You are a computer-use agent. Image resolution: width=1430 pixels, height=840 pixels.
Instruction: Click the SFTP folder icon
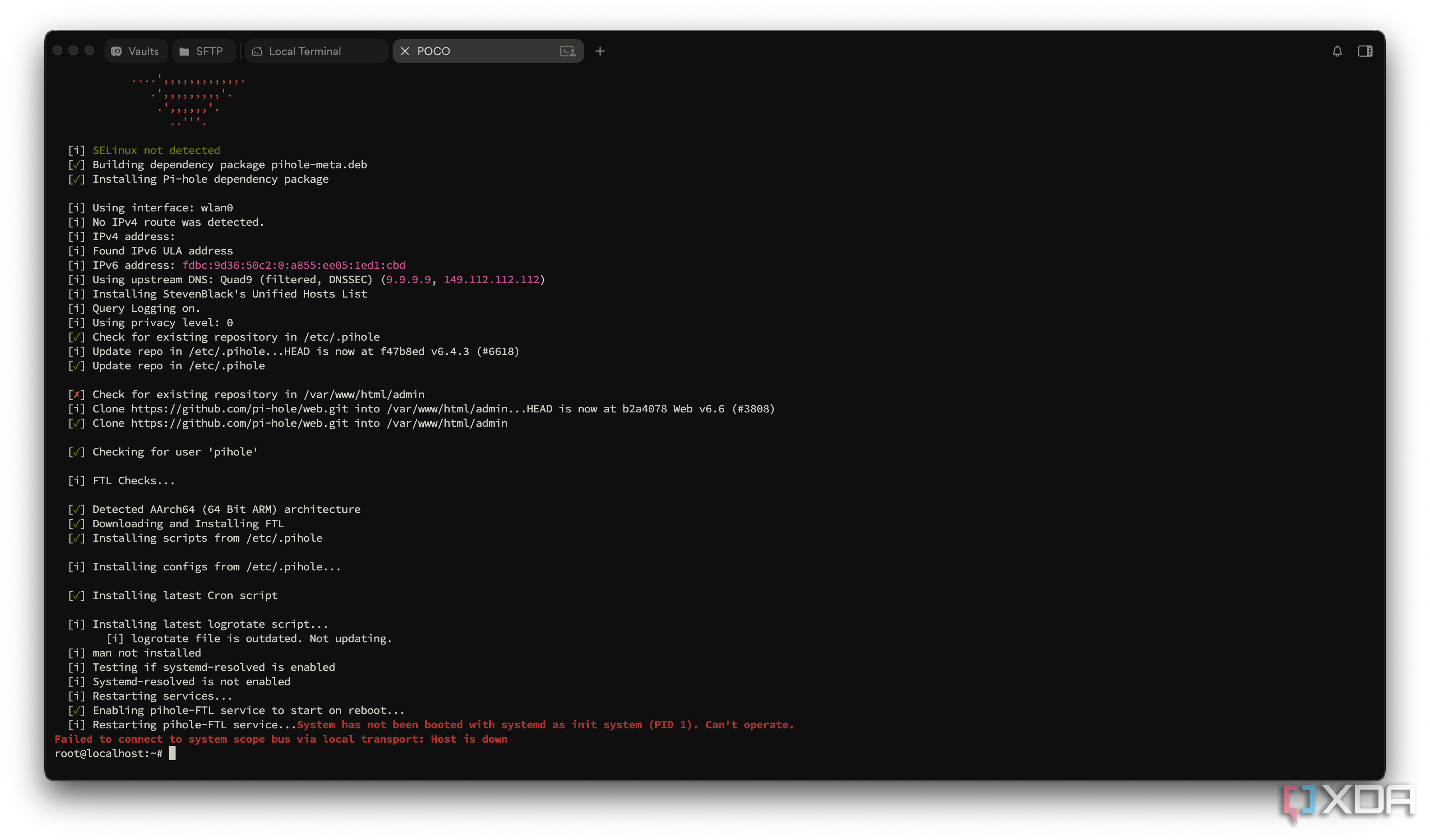coord(184,51)
